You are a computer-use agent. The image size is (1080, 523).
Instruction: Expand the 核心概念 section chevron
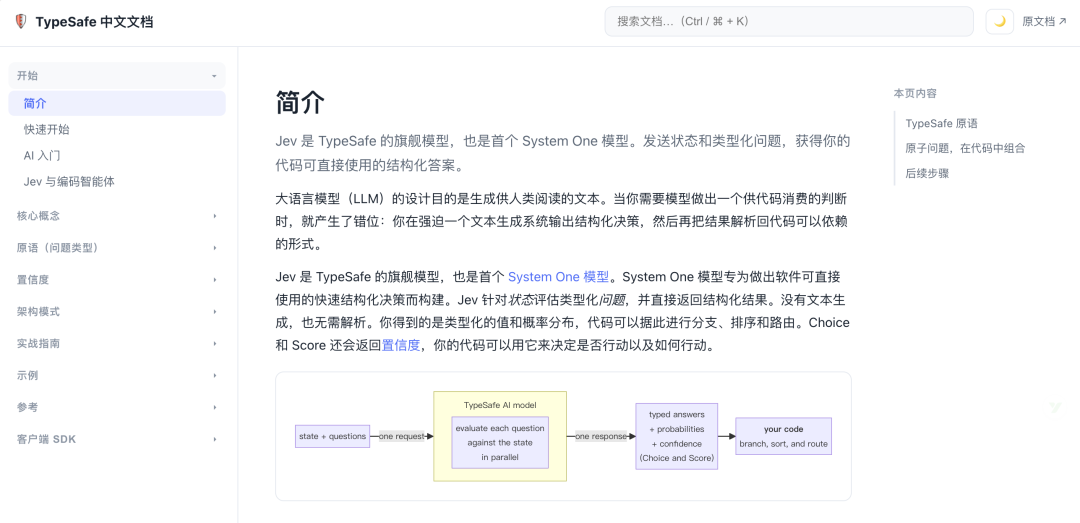tap(214, 216)
